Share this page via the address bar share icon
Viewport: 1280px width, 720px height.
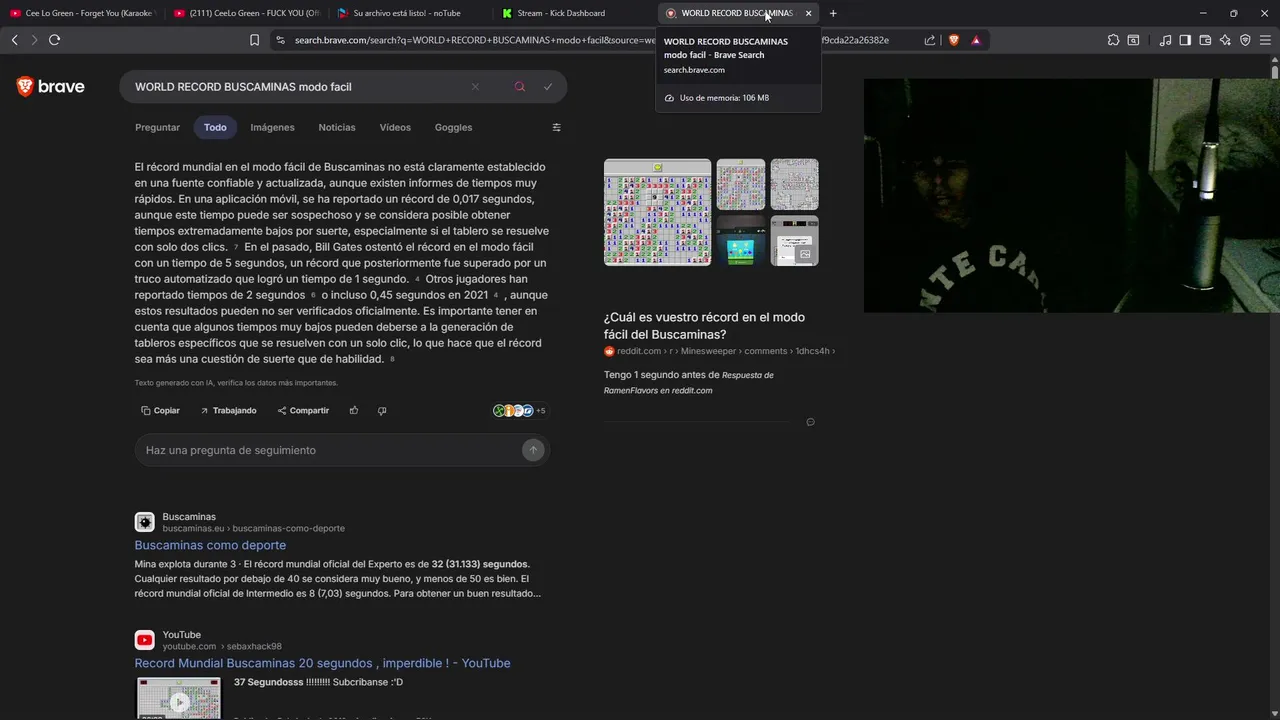pyautogui.click(x=930, y=40)
